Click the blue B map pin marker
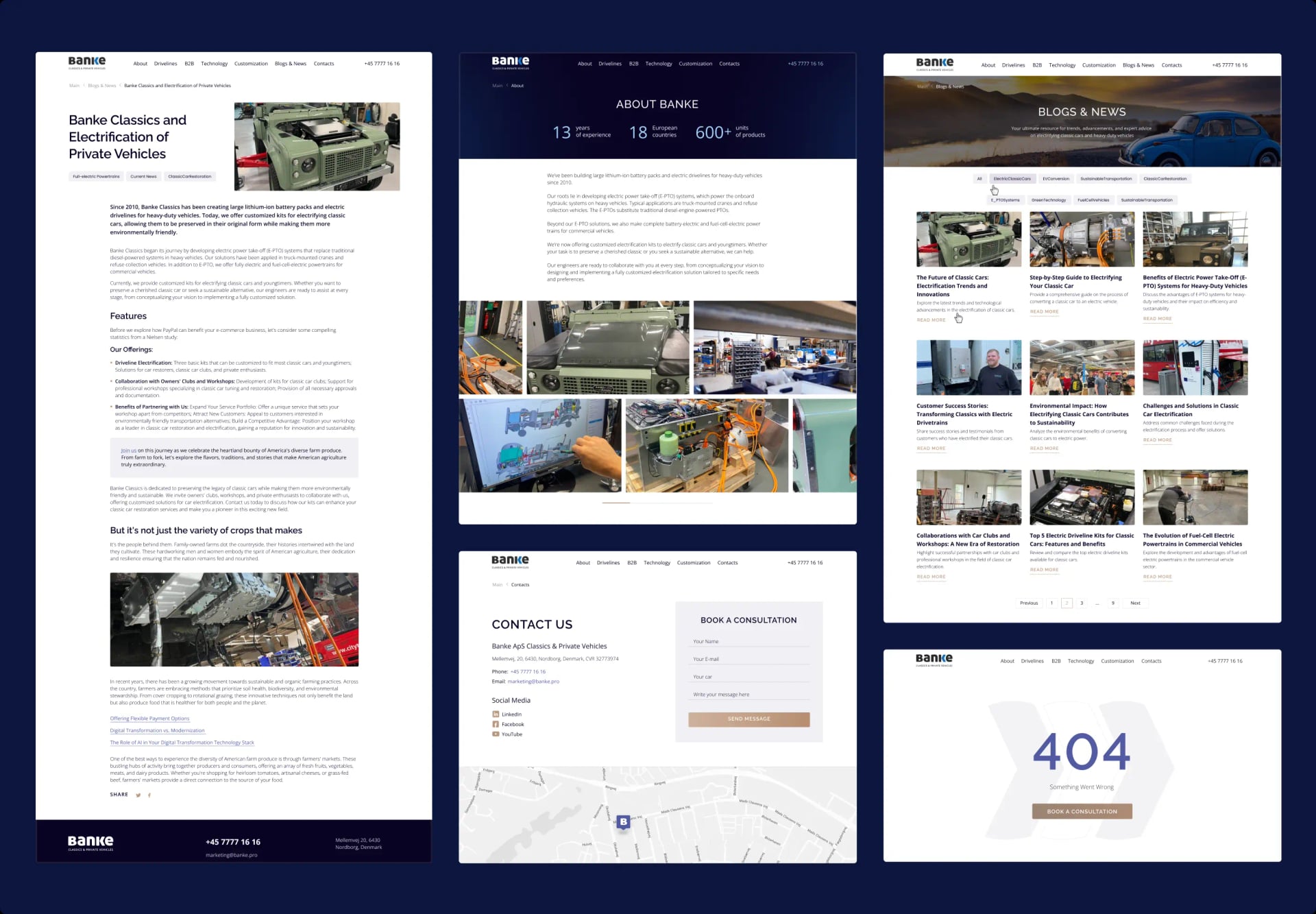Viewport: 1316px width, 914px height. 623,821
